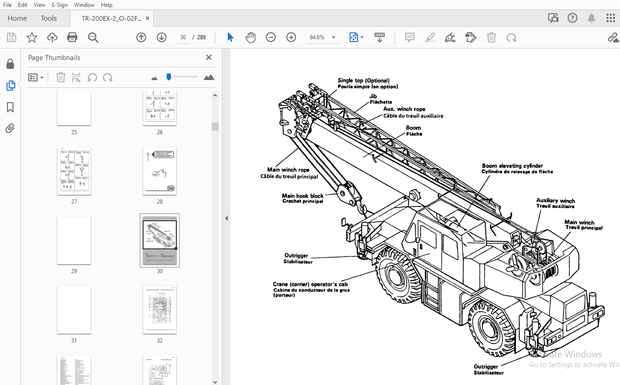Rotate pages clockwise in thumbnails panel
The image size is (620, 385).
tap(108, 77)
